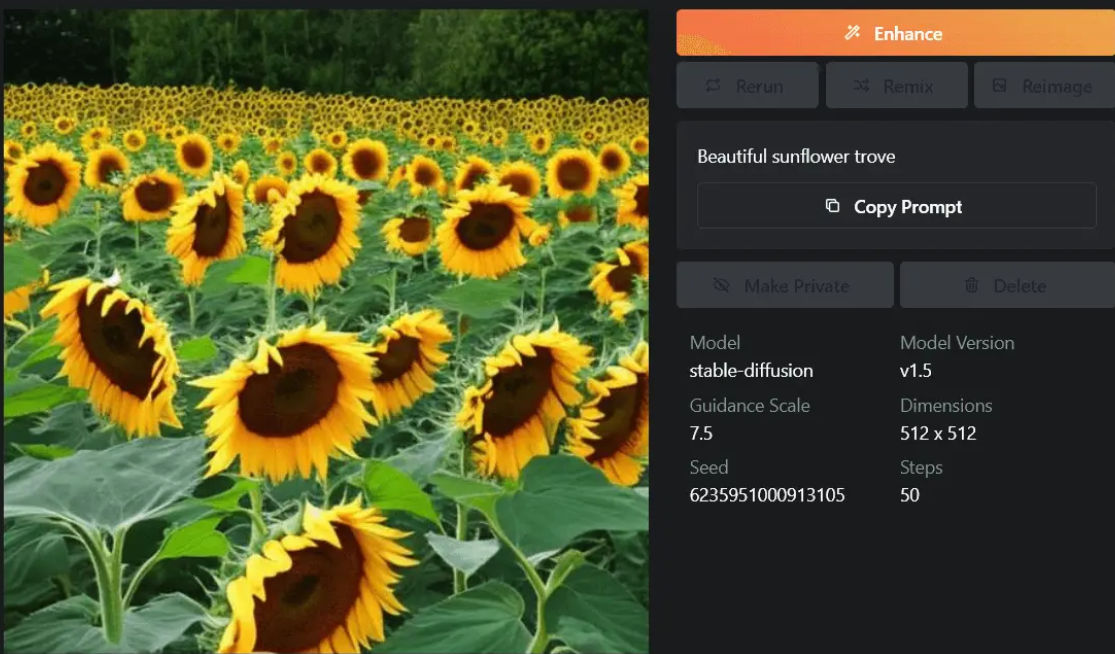Select the prompt text 'Beautiful sunflower trove'
Viewport: 1115px width, 654px height.
[x=796, y=156]
